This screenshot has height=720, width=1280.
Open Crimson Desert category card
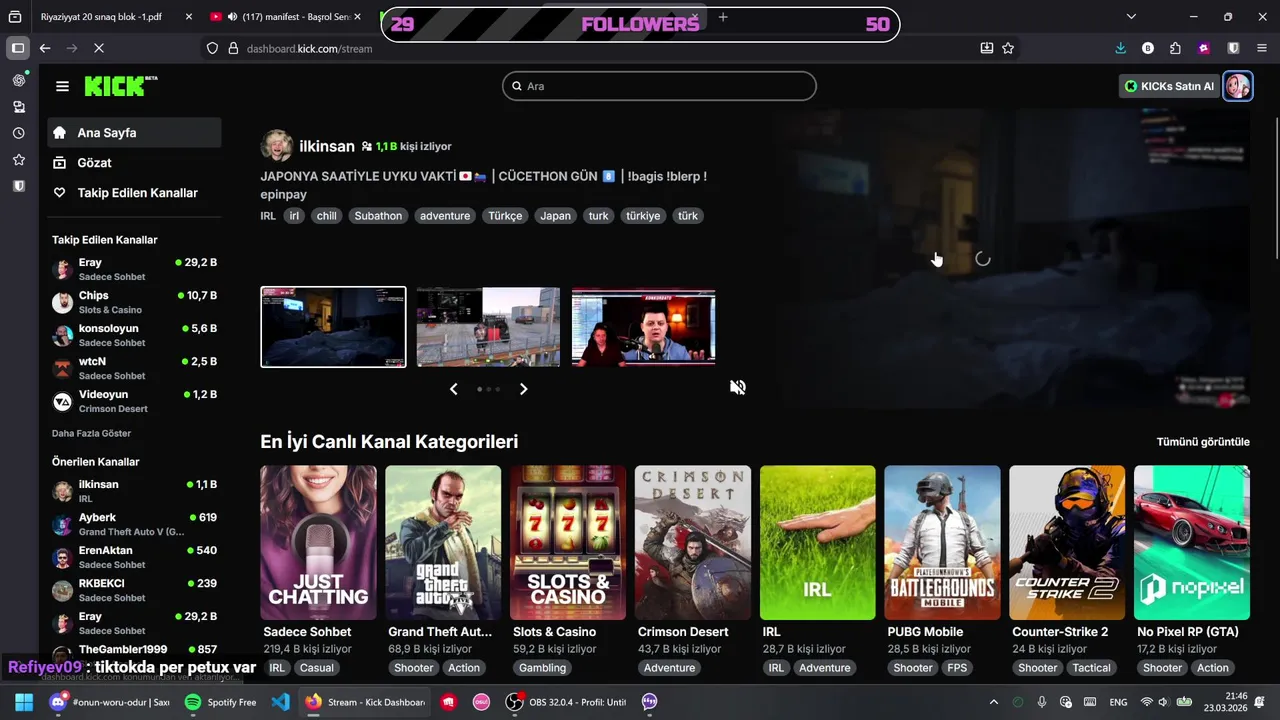tap(692, 542)
